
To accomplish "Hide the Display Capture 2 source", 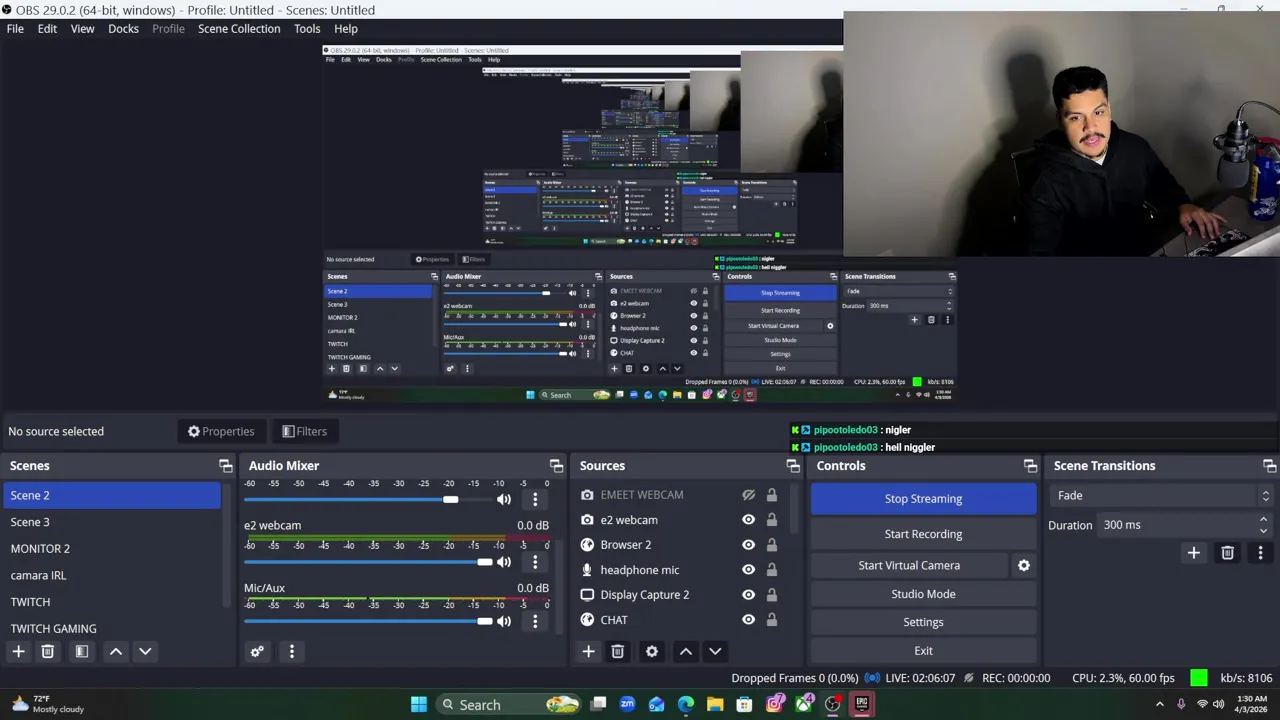I will pos(748,595).
